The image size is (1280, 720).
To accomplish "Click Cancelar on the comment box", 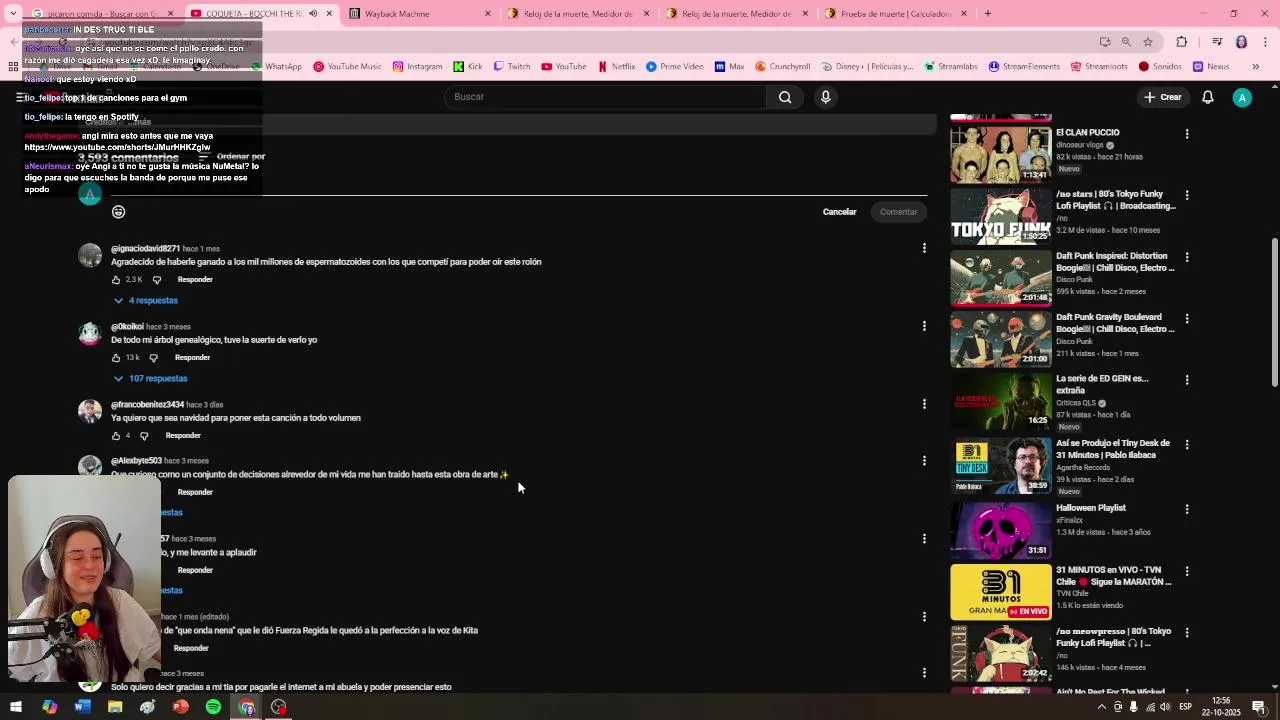I will click(839, 212).
